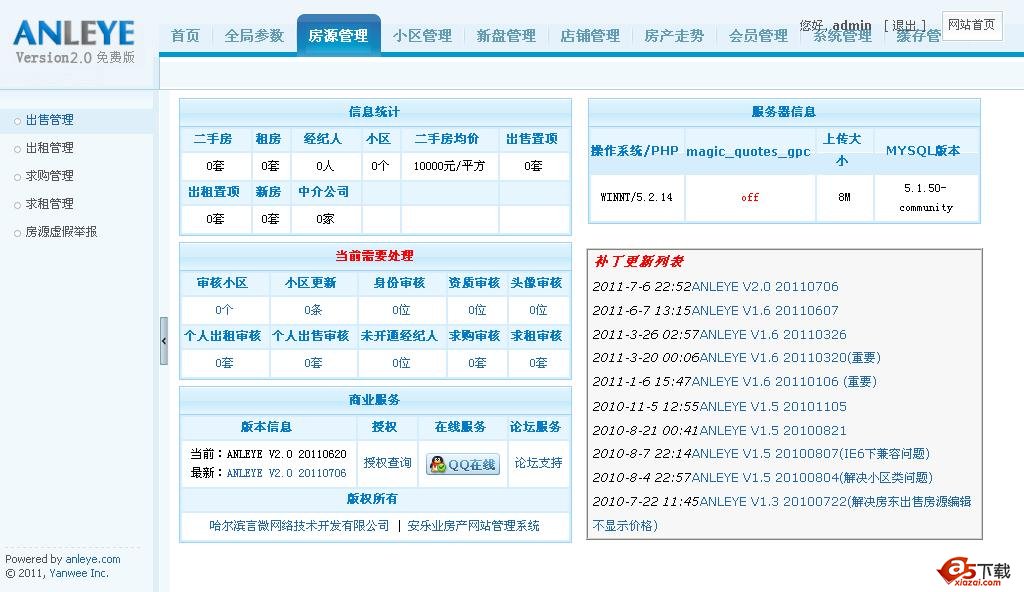Go to the 店铺管理 tab

point(590,36)
